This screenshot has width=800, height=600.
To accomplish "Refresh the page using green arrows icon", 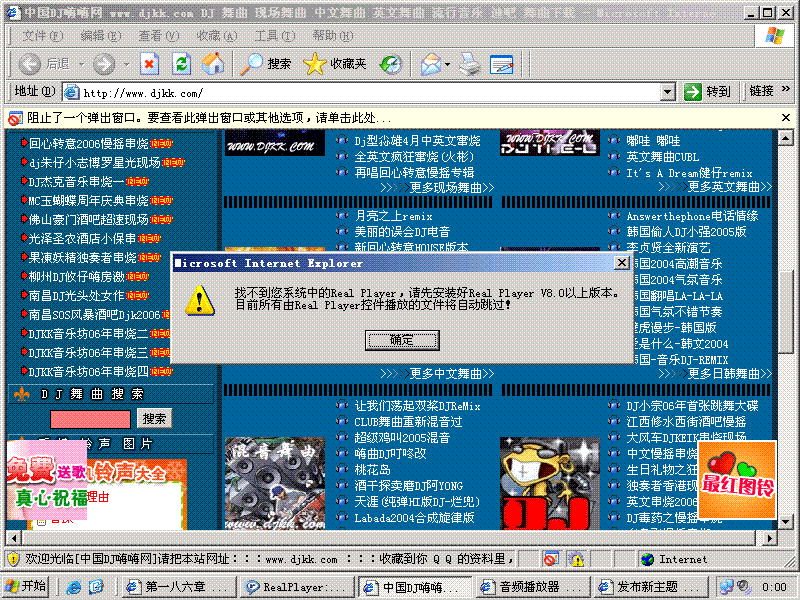I will click(181, 64).
